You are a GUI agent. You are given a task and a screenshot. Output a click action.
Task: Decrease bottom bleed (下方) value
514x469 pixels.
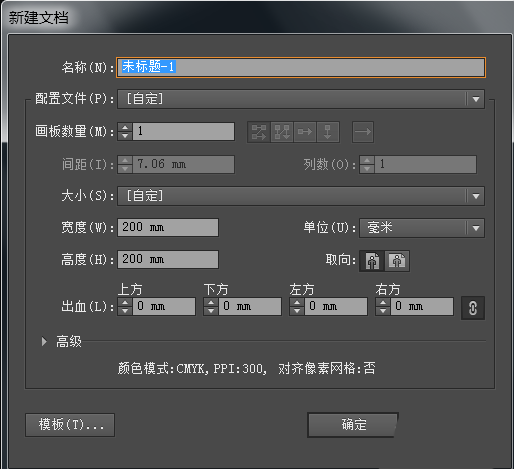[211, 311]
